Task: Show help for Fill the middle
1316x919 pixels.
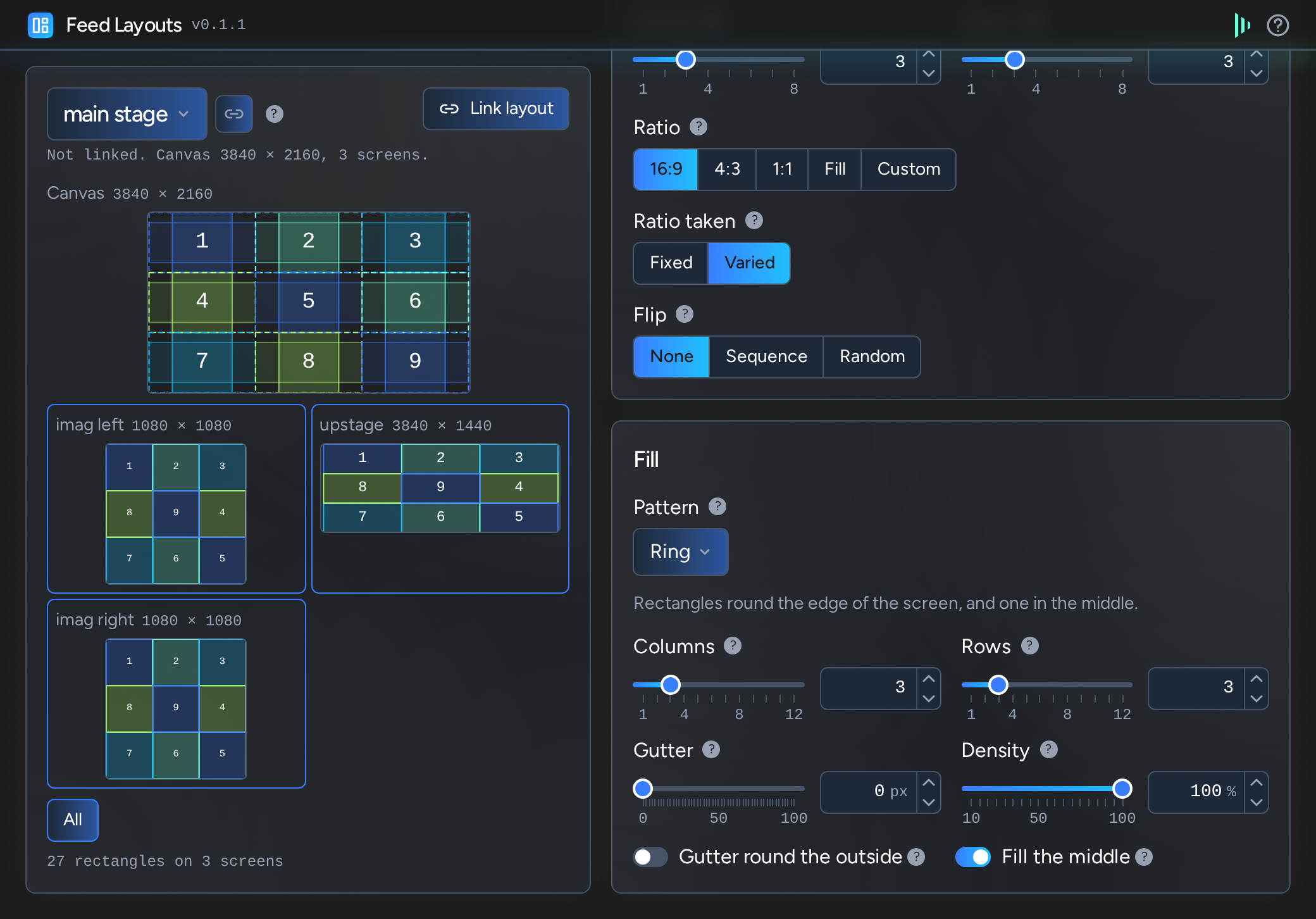Action: click(1144, 857)
